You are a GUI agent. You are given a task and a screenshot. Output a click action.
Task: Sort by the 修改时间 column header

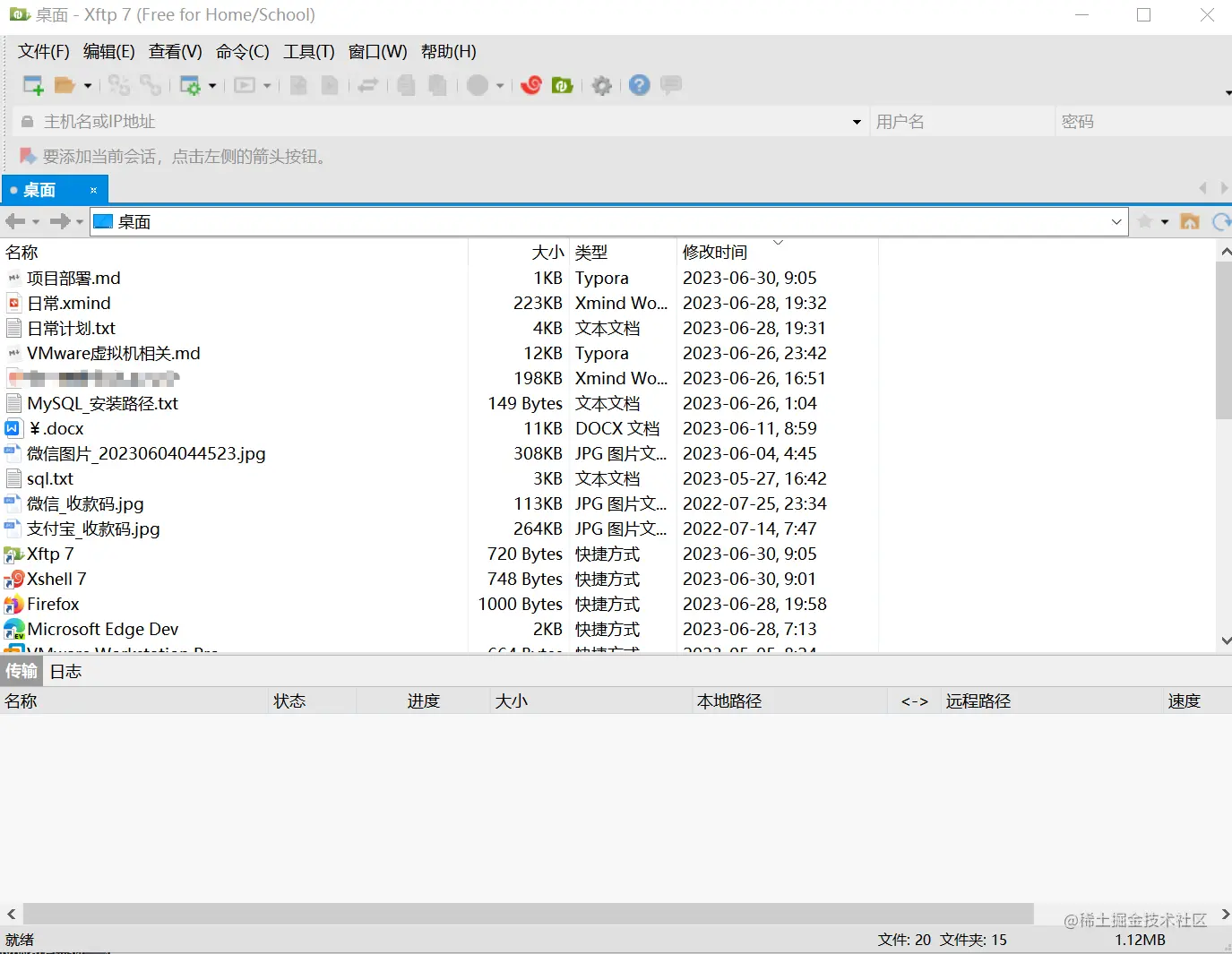777,253
